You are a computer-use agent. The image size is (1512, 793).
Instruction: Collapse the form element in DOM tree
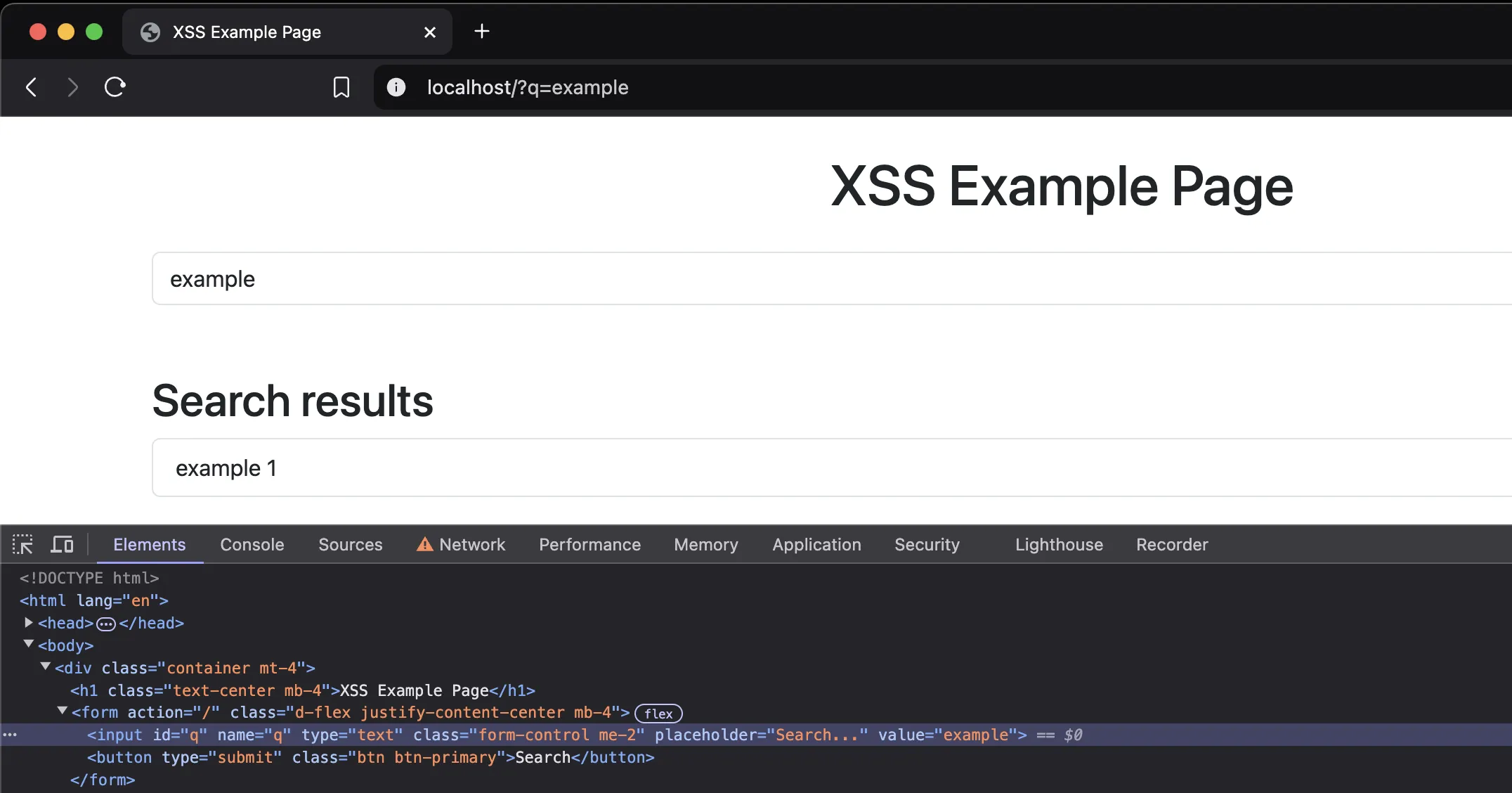pos(61,711)
